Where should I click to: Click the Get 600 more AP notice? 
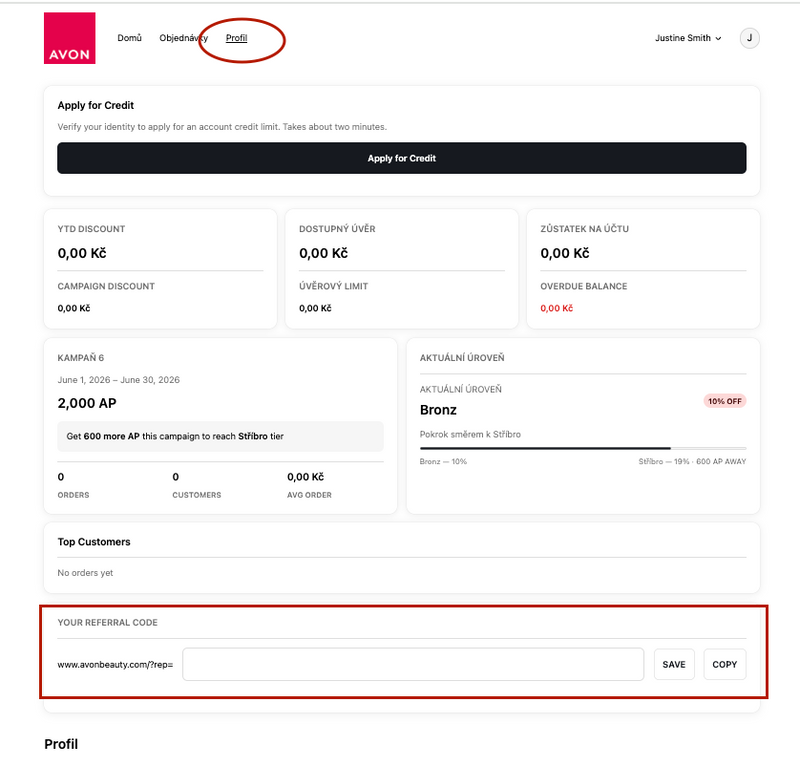tap(220, 436)
